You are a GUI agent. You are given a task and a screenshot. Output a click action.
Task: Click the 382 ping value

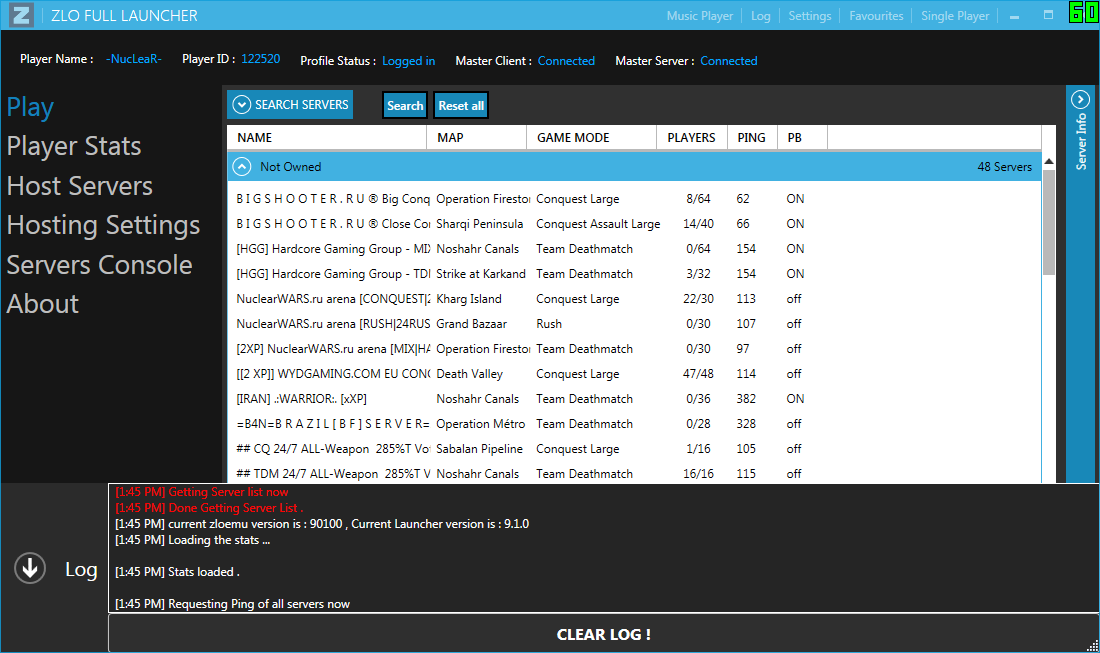pyautogui.click(x=746, y=399)
